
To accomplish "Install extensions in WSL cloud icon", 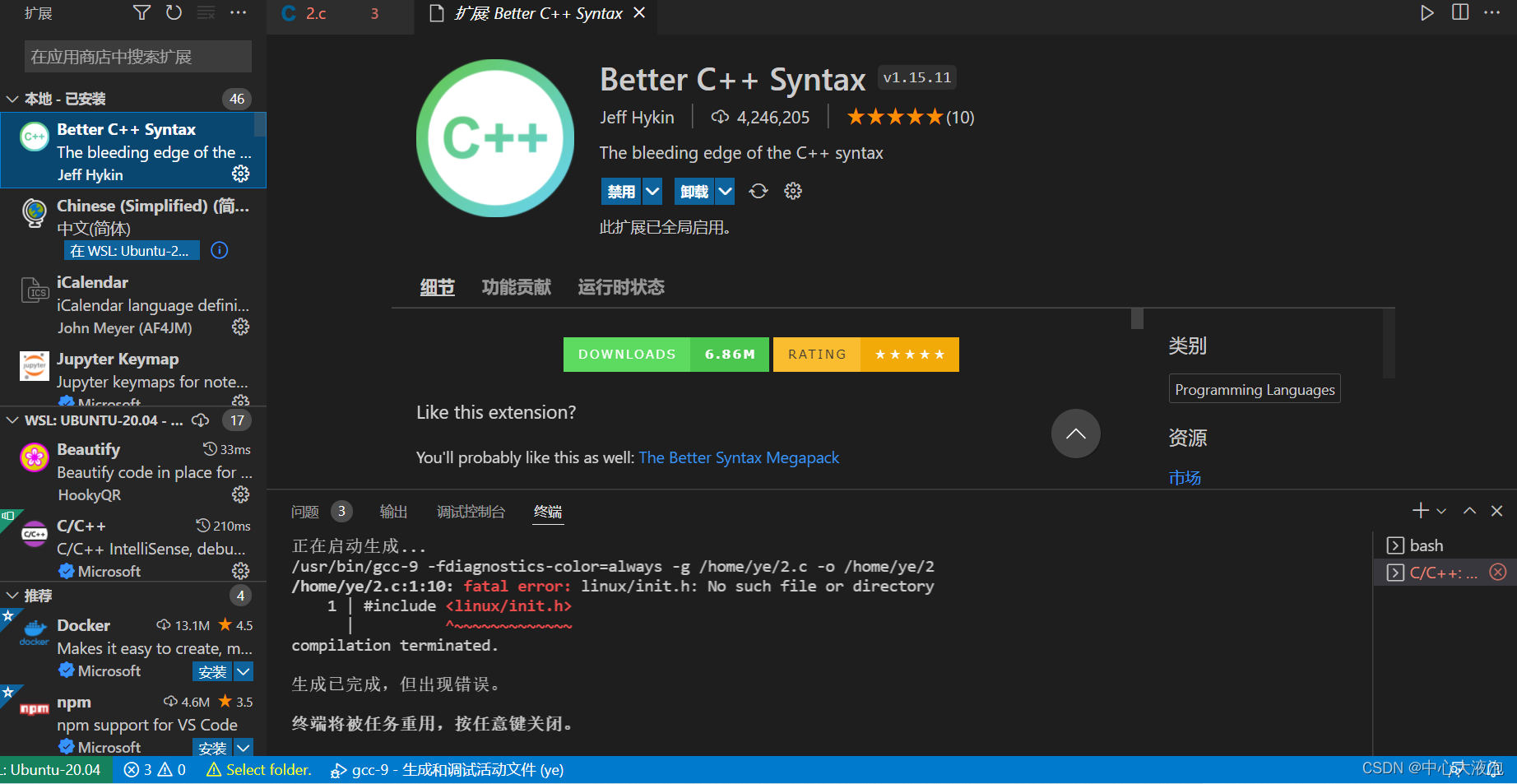I will point(200,420).
